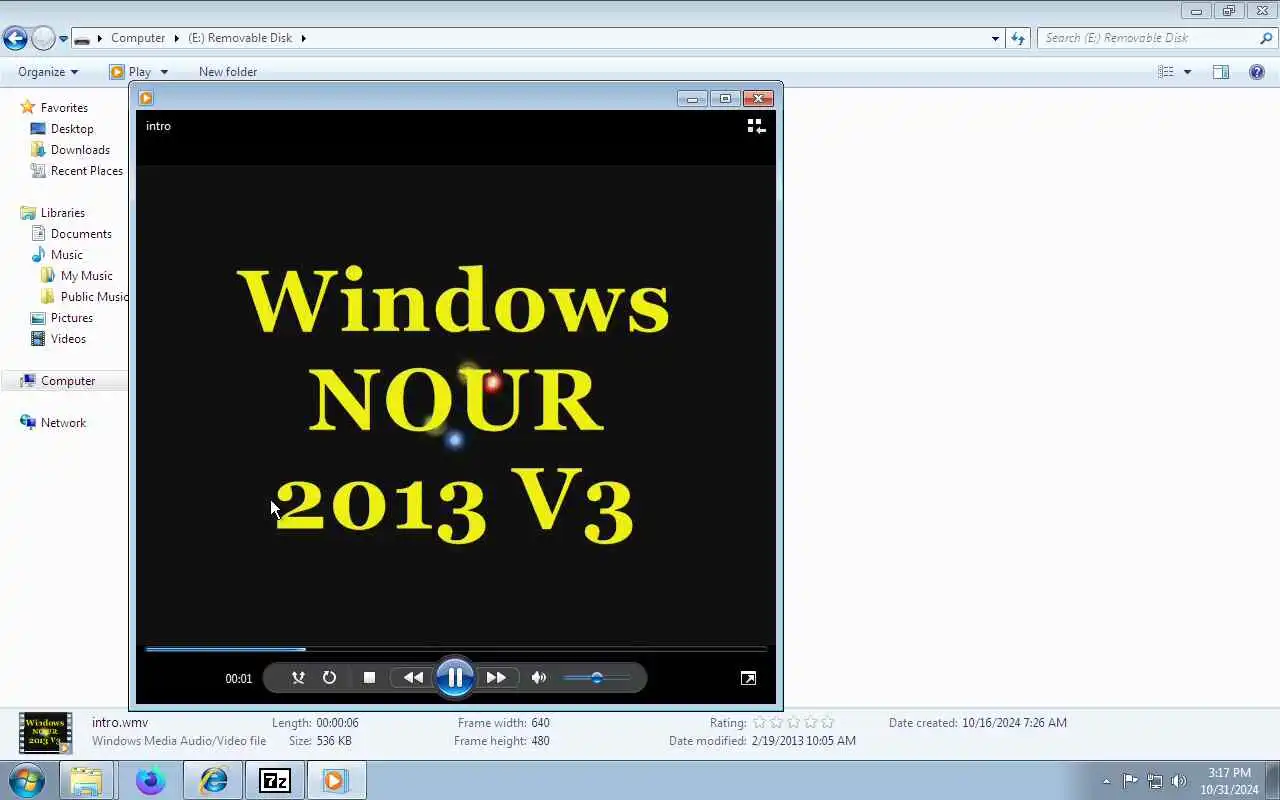Open 7-Zip from taskbar
The height and width of the screenshot is (800, 1280).
pos(275,780)
